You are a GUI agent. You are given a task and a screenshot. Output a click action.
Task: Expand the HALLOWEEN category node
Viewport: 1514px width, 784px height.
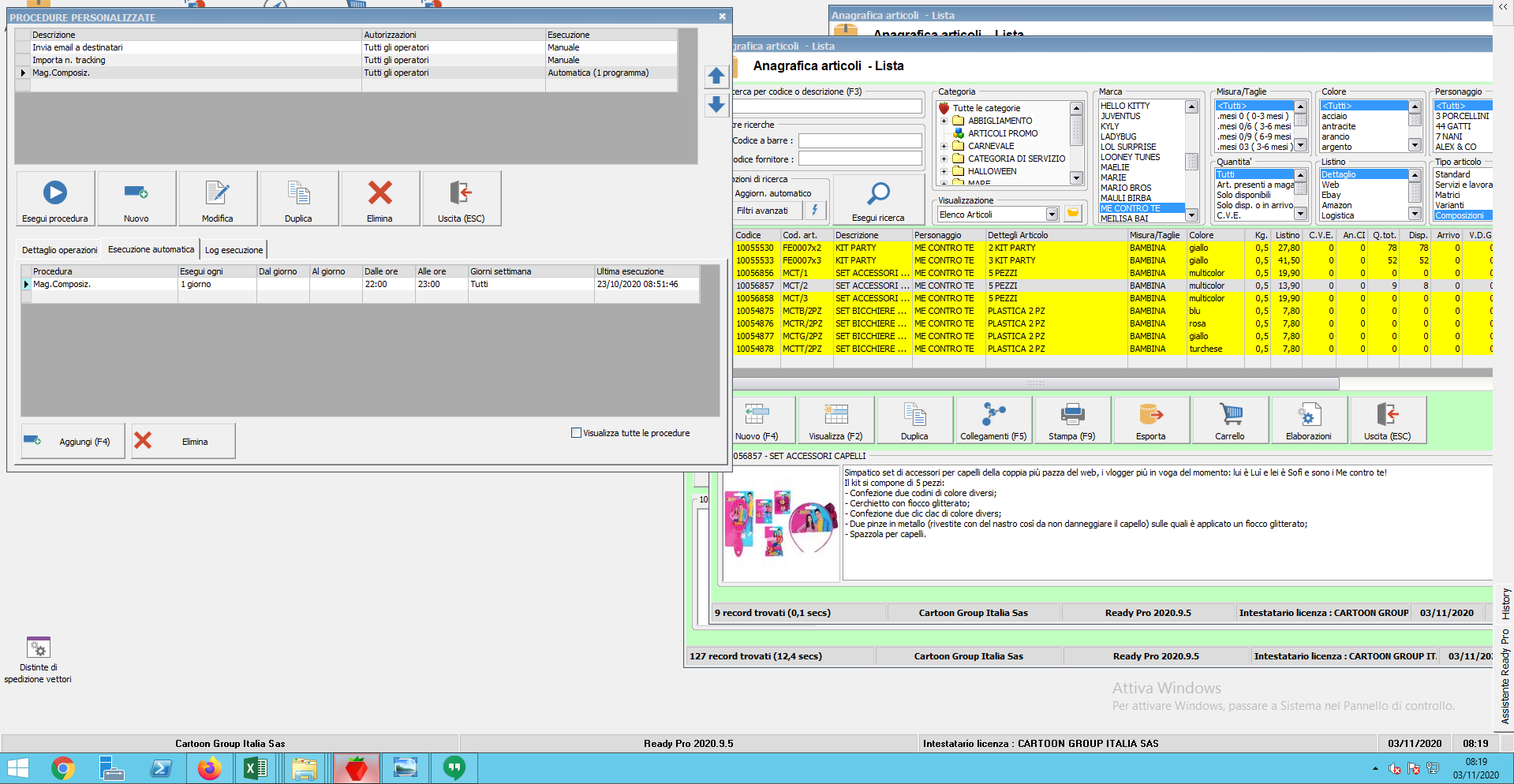point(944,171)
